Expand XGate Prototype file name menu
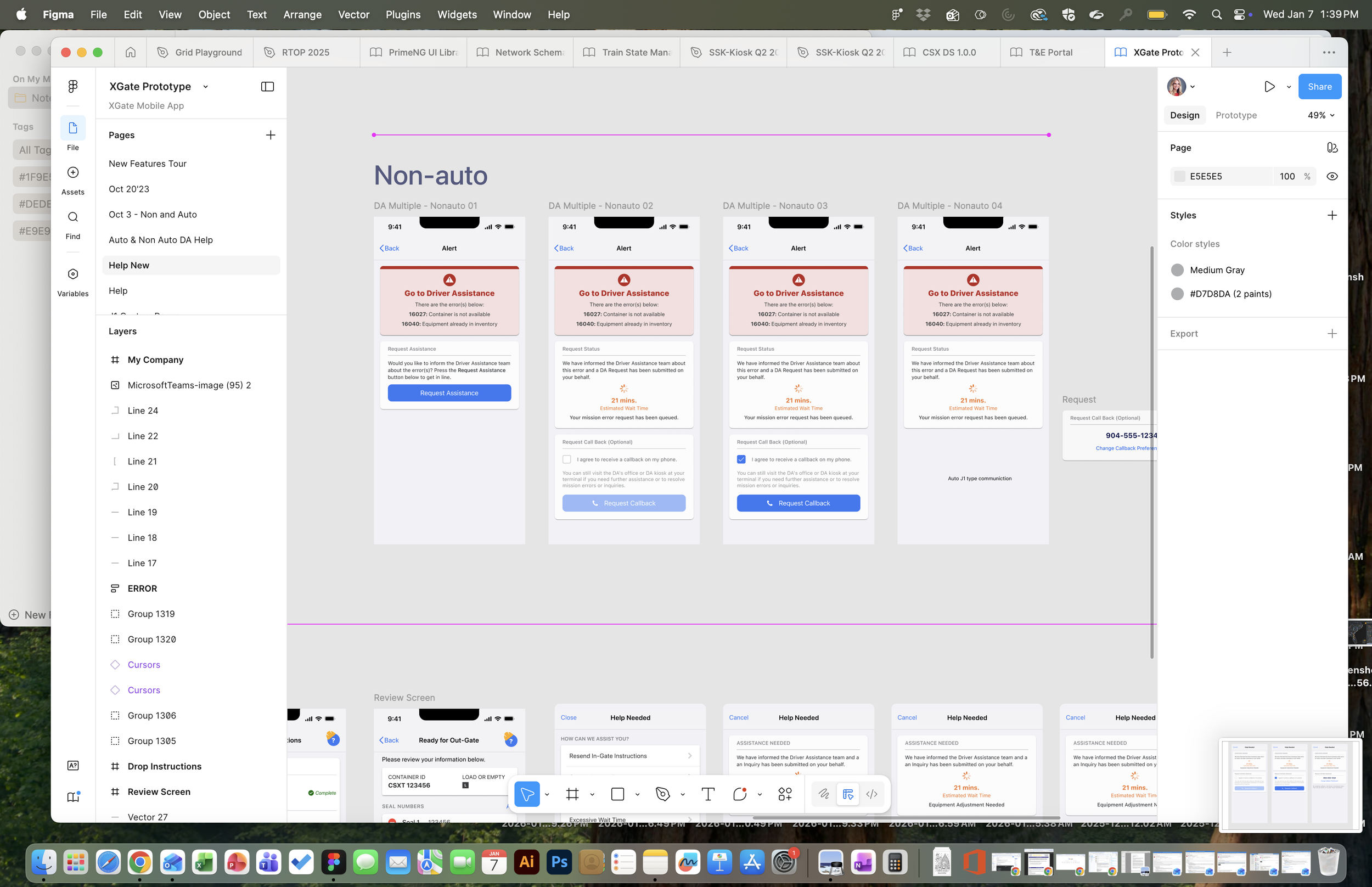 (206, 86)
